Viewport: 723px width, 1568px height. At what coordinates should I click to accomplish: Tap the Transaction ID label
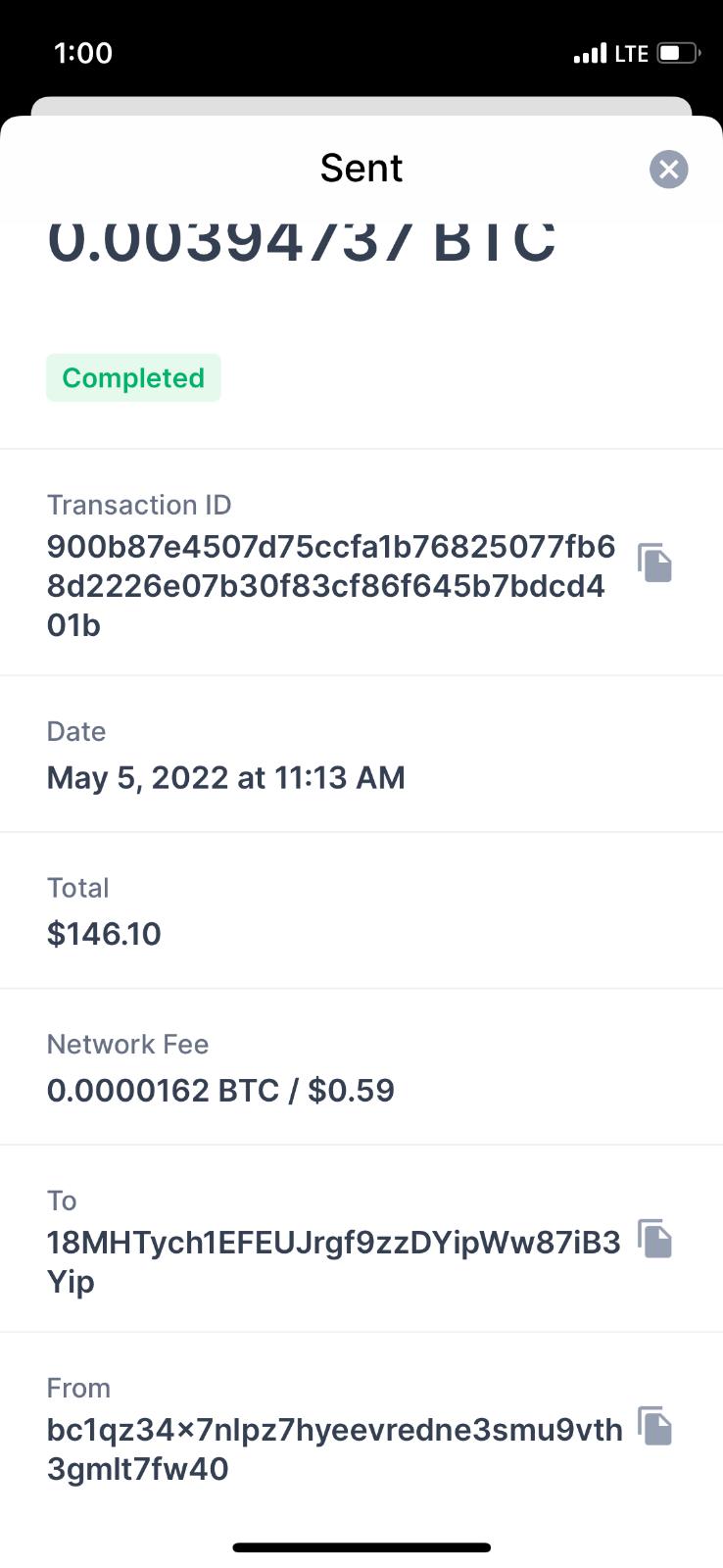139,505
